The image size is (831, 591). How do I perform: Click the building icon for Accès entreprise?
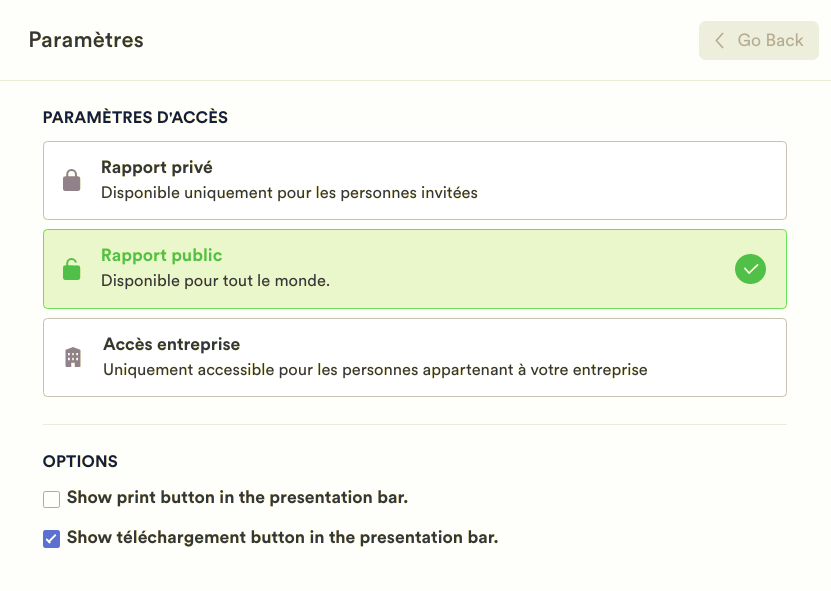coord(73,357)
